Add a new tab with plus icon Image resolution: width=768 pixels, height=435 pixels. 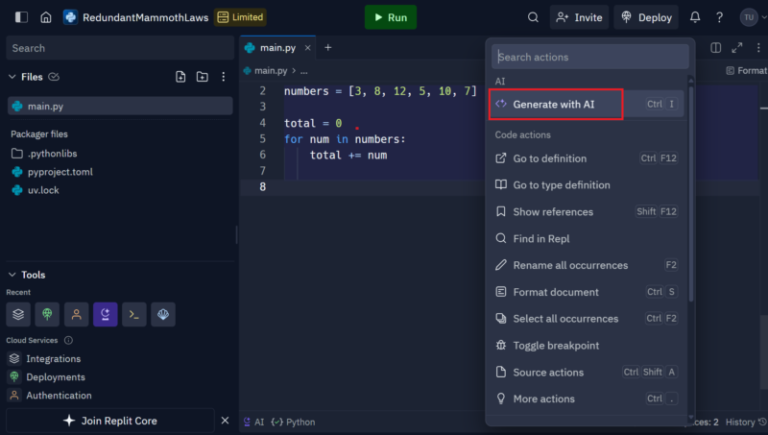327,47
